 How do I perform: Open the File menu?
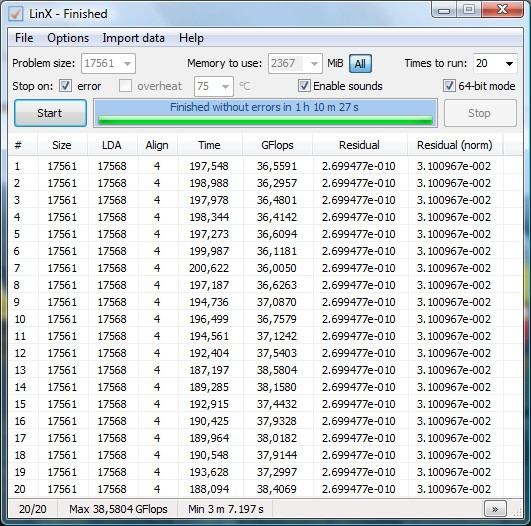(24, 38)
